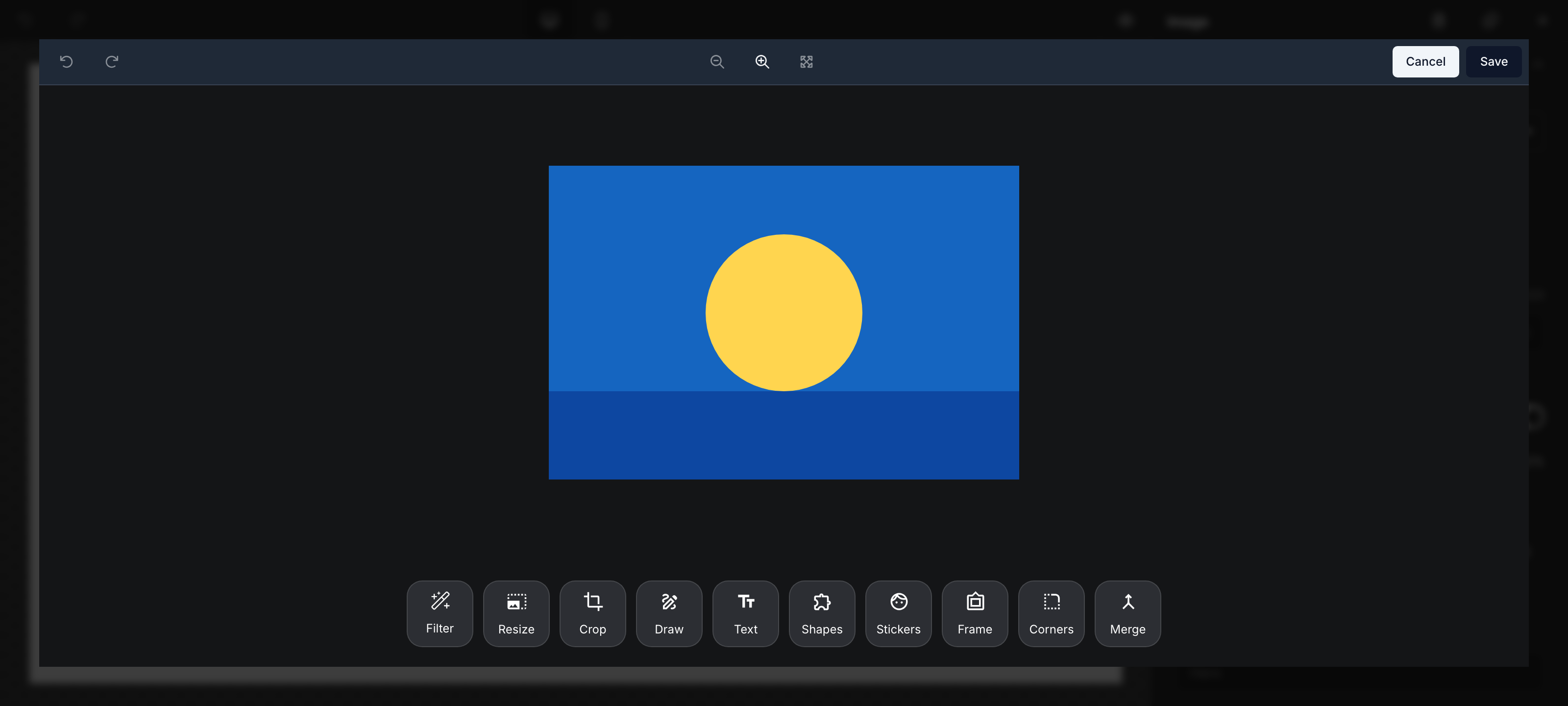The height and width of the screenshot is (706, 1568).
Task: Redo the last undone edit
Action: 111,61
